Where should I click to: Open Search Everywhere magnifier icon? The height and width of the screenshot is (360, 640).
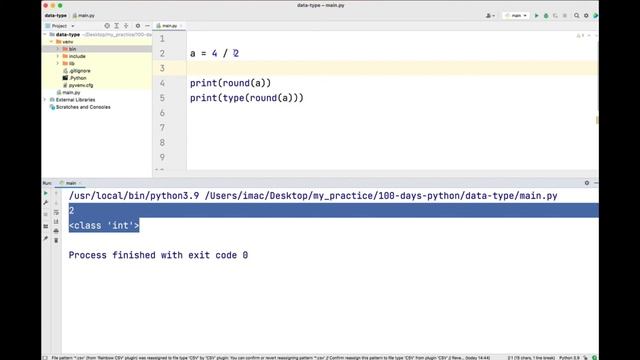(x=576, y=16)
